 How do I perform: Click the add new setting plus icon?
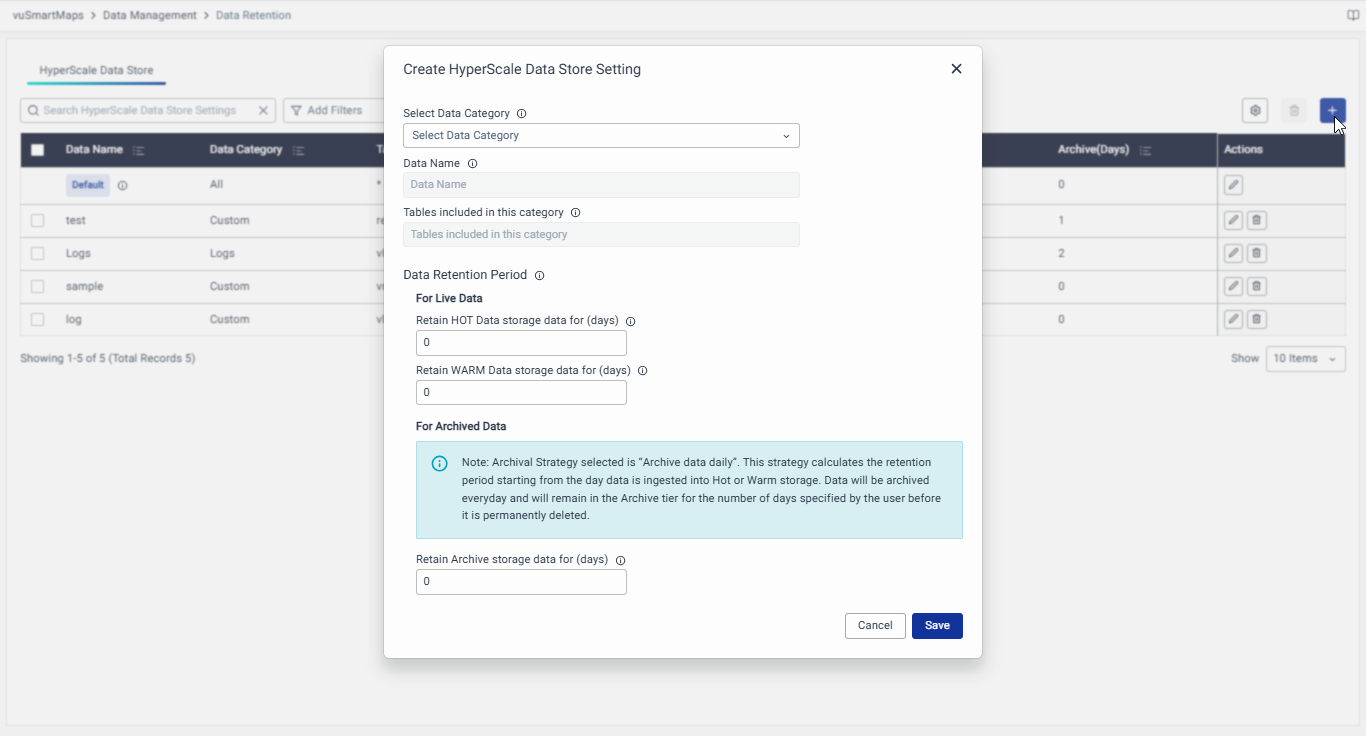pyautogui.click(x=1332, y=110)
